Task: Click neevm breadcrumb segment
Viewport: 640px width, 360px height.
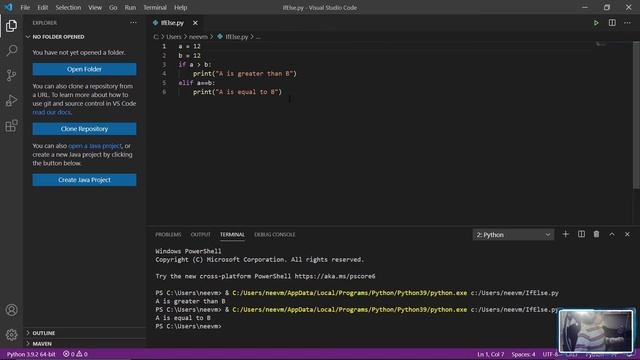Action: pyautogui.click(x=198, y=37)
